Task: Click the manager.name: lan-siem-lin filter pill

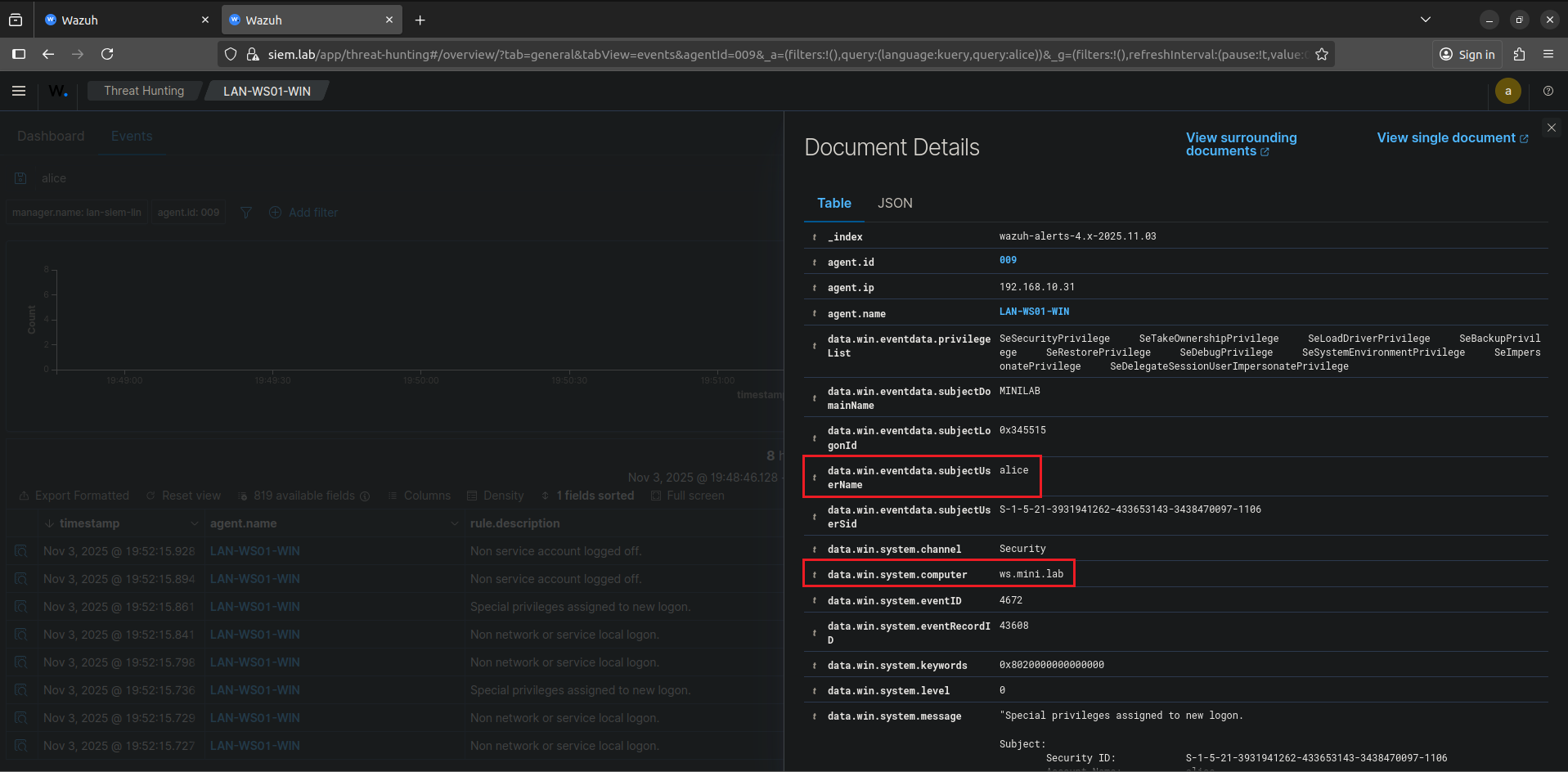Action: click(x=77, y=213)
